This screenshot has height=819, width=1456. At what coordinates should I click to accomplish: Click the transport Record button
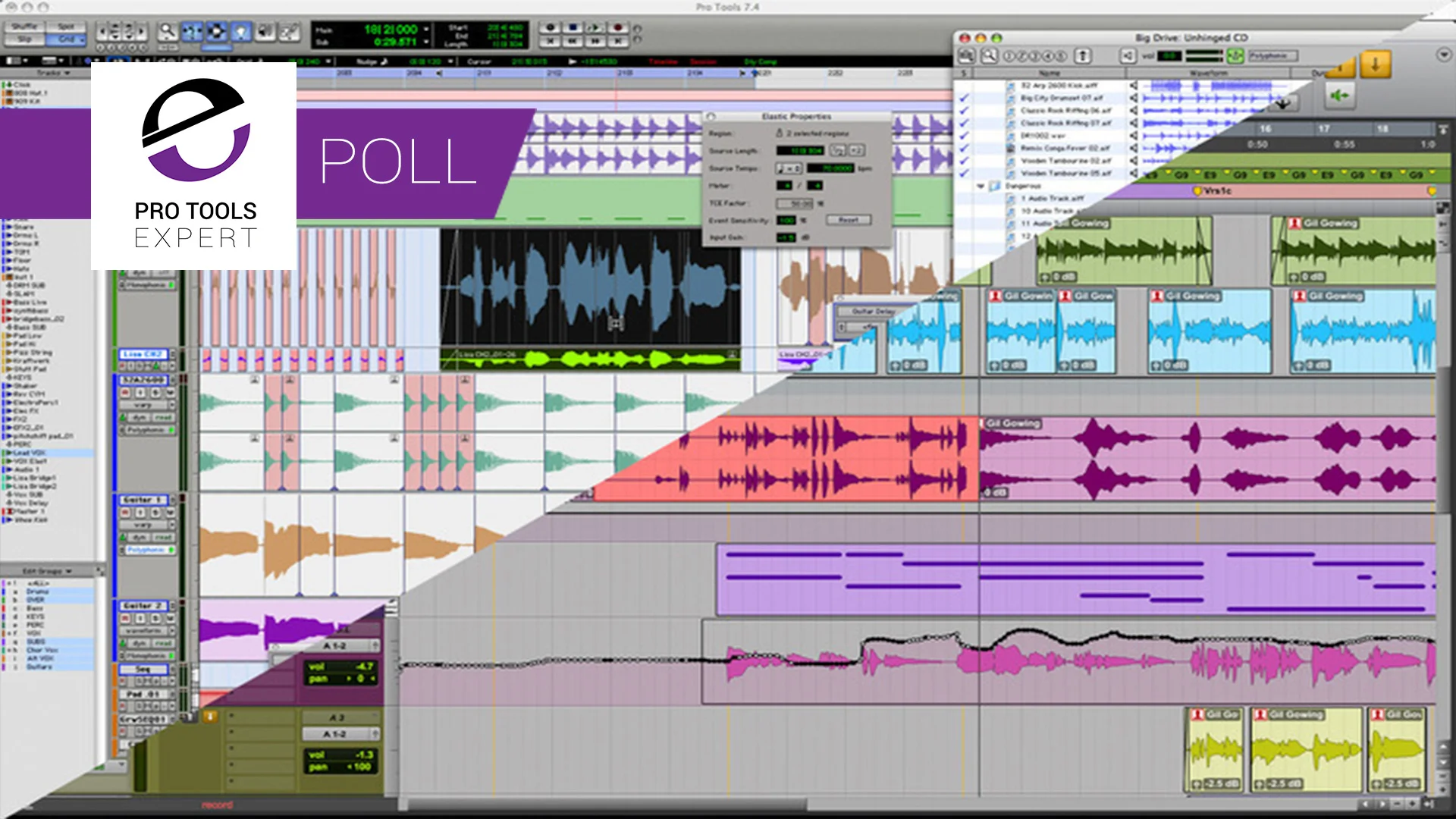coord(617,27)
